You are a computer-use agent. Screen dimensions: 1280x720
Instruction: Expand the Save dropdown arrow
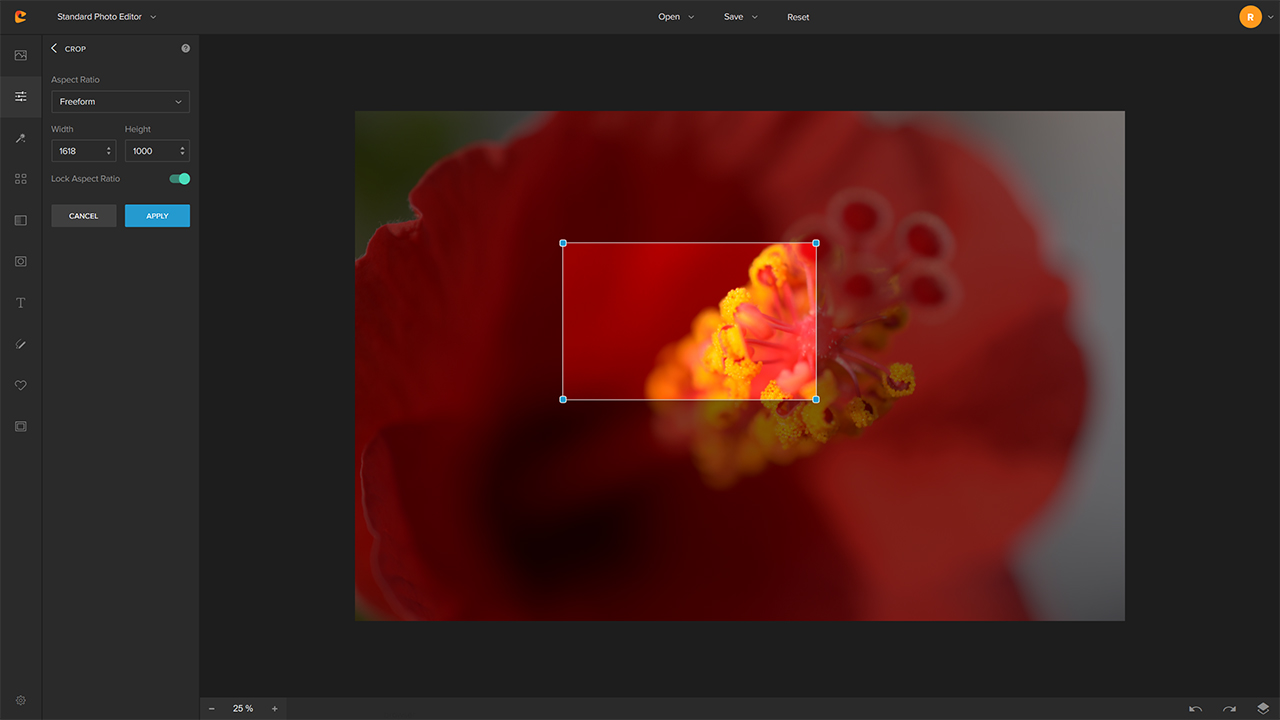(x=754, y=17)
